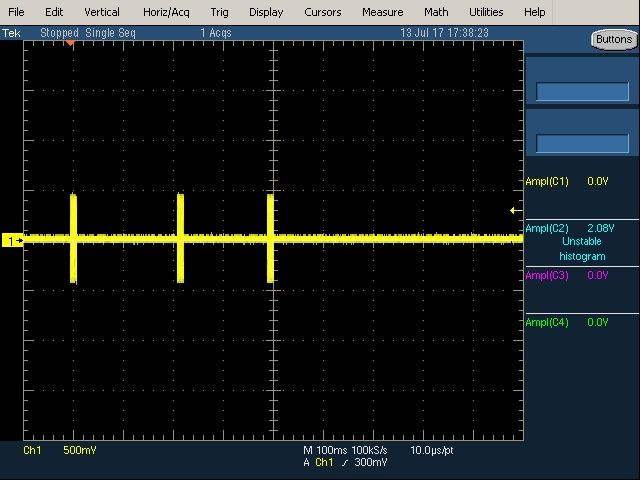Click the Tek logo label
Image resolution: width=640 pixels, height=480 pixels.
tap(11, 33)
